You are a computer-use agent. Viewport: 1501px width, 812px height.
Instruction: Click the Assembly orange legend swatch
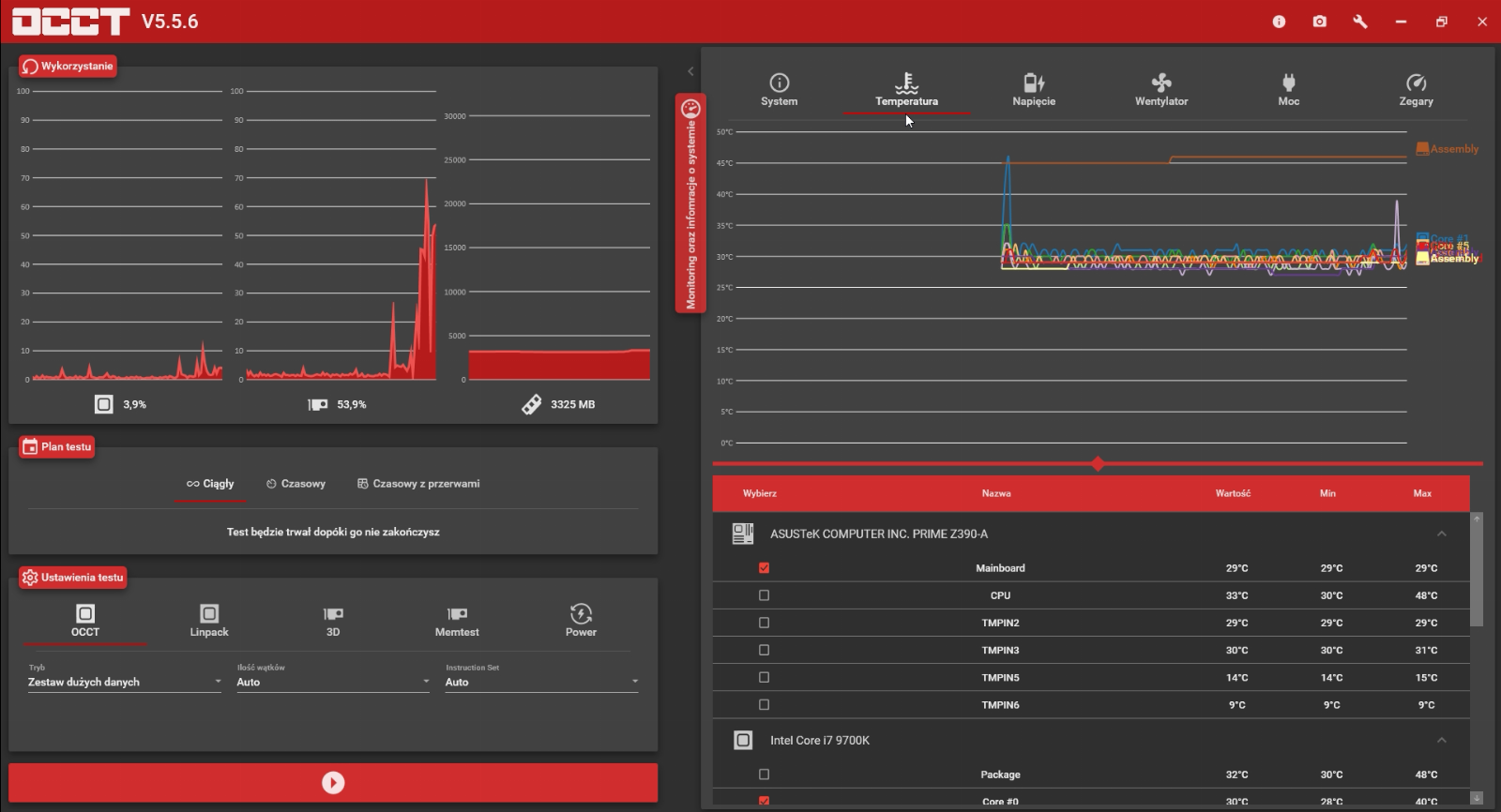[1422, 149]
